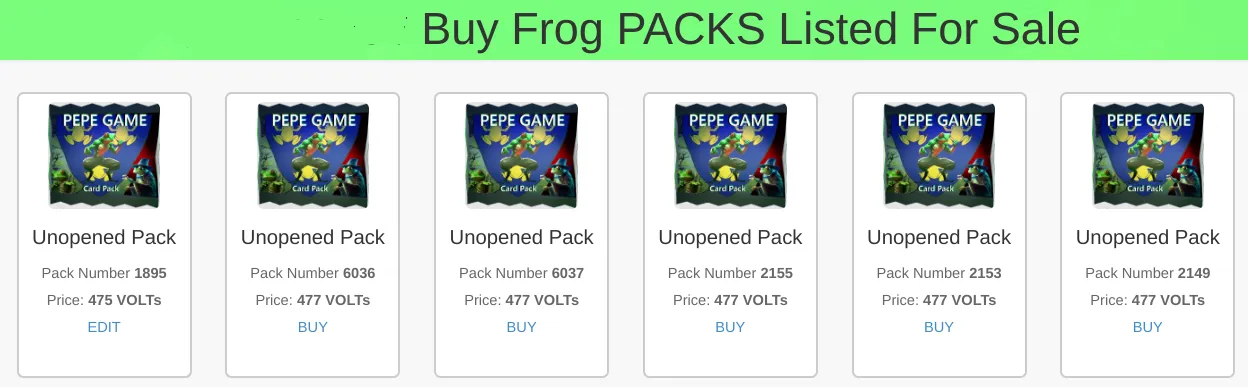Buy pack number 2155
Image resolution: width=1248 pixels, height=387 pixels.
(730, 327)
